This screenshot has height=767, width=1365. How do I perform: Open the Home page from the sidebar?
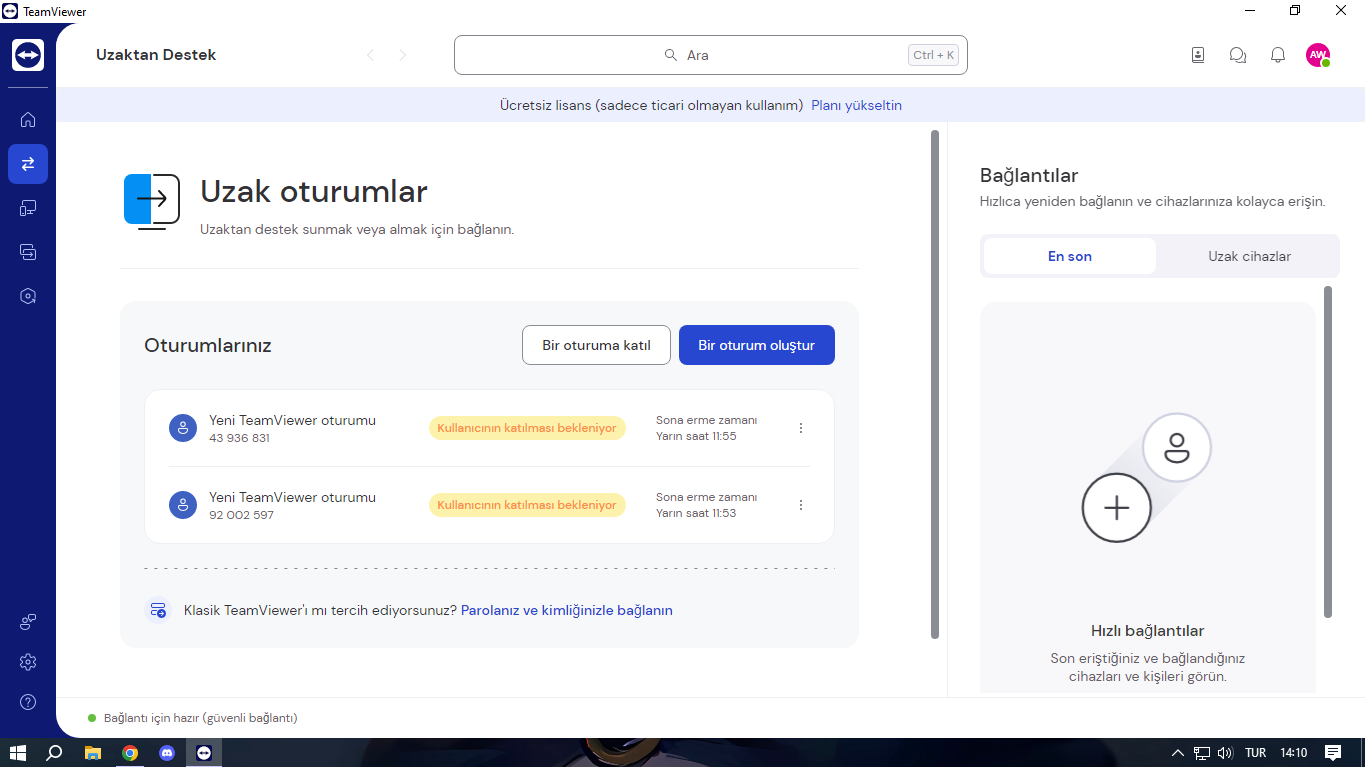click(x=28, y=119)
